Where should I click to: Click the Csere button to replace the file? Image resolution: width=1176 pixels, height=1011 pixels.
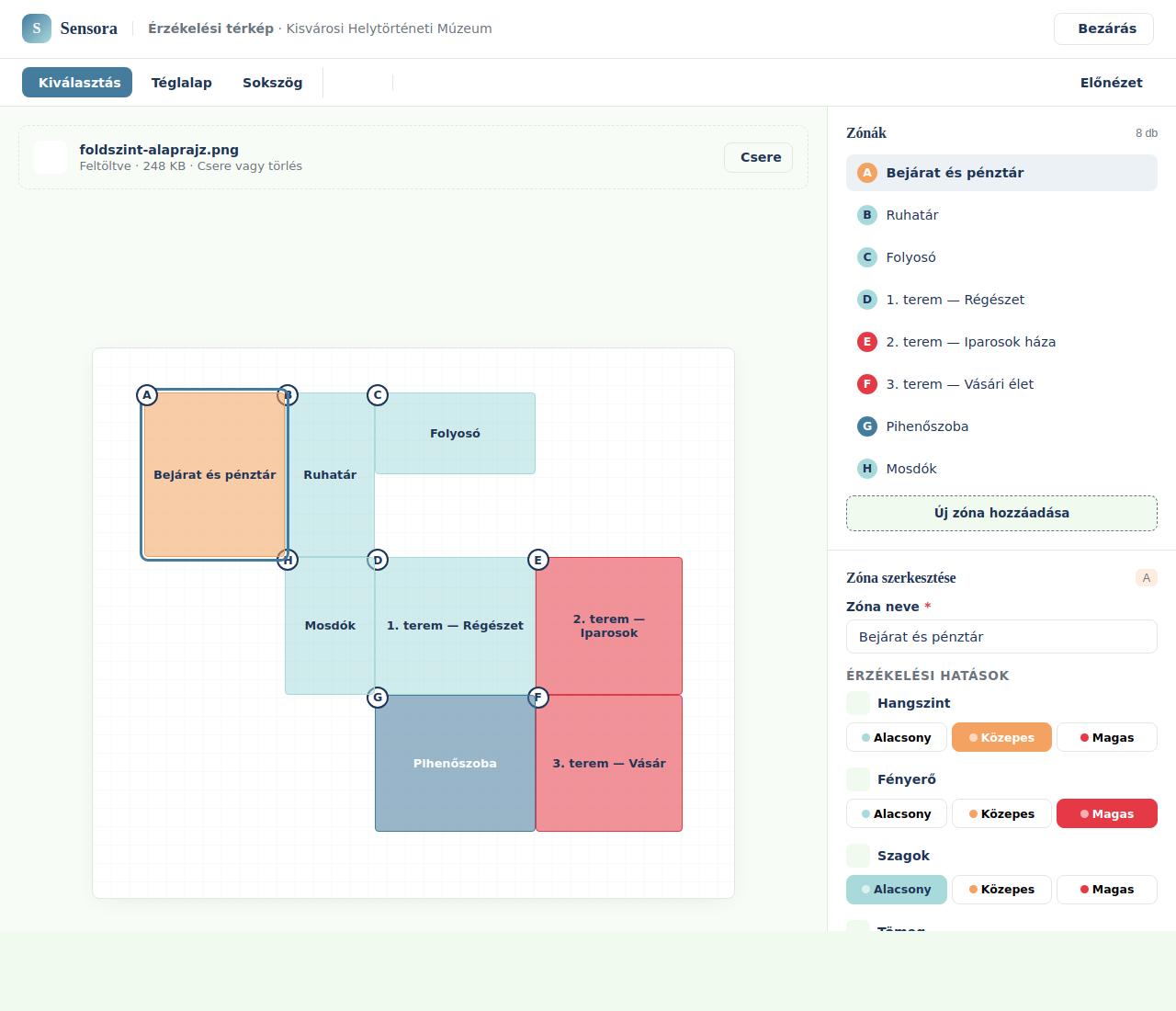click(761, 157)
